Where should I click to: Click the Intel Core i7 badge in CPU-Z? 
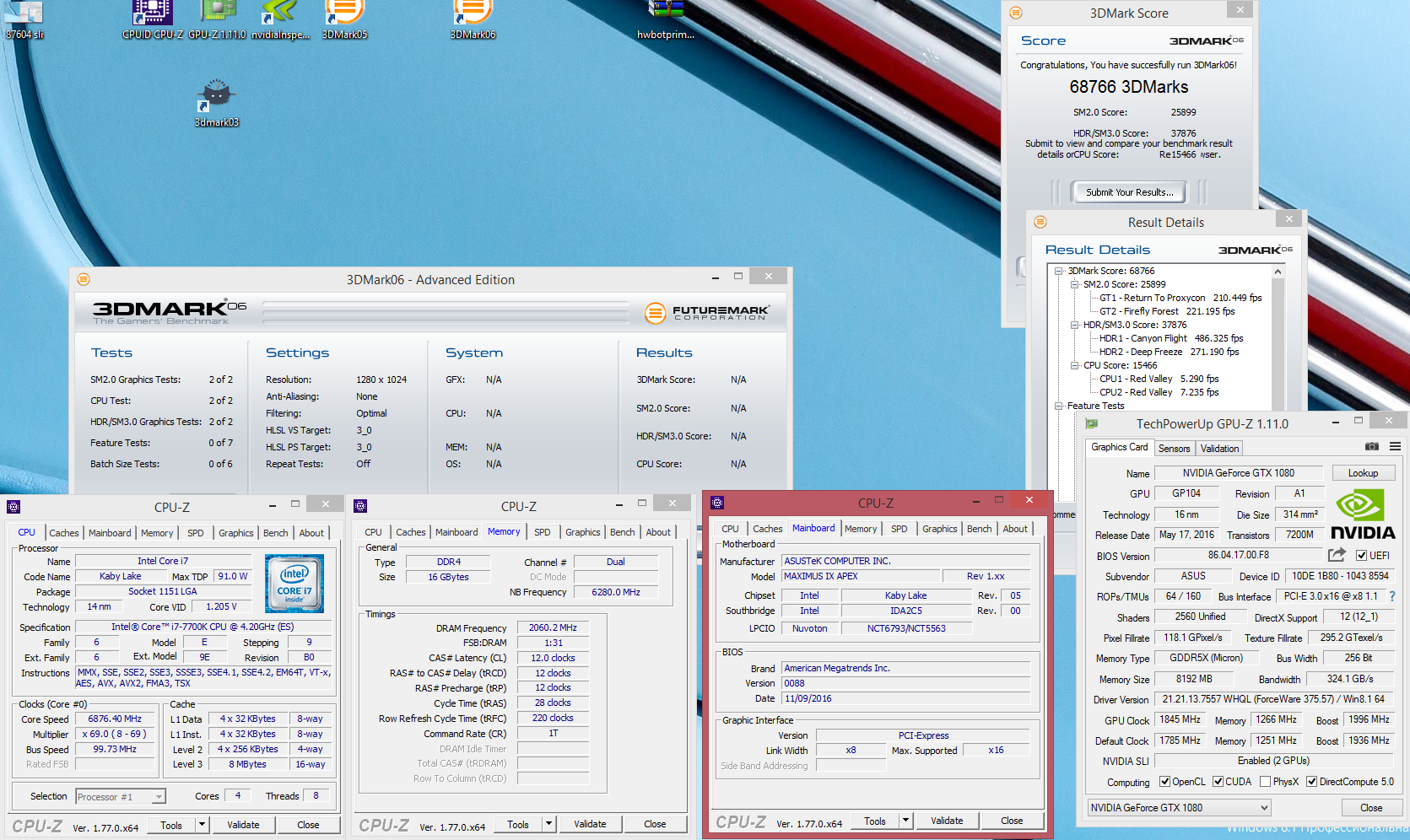pyautogui.click(x=294, y=584)
